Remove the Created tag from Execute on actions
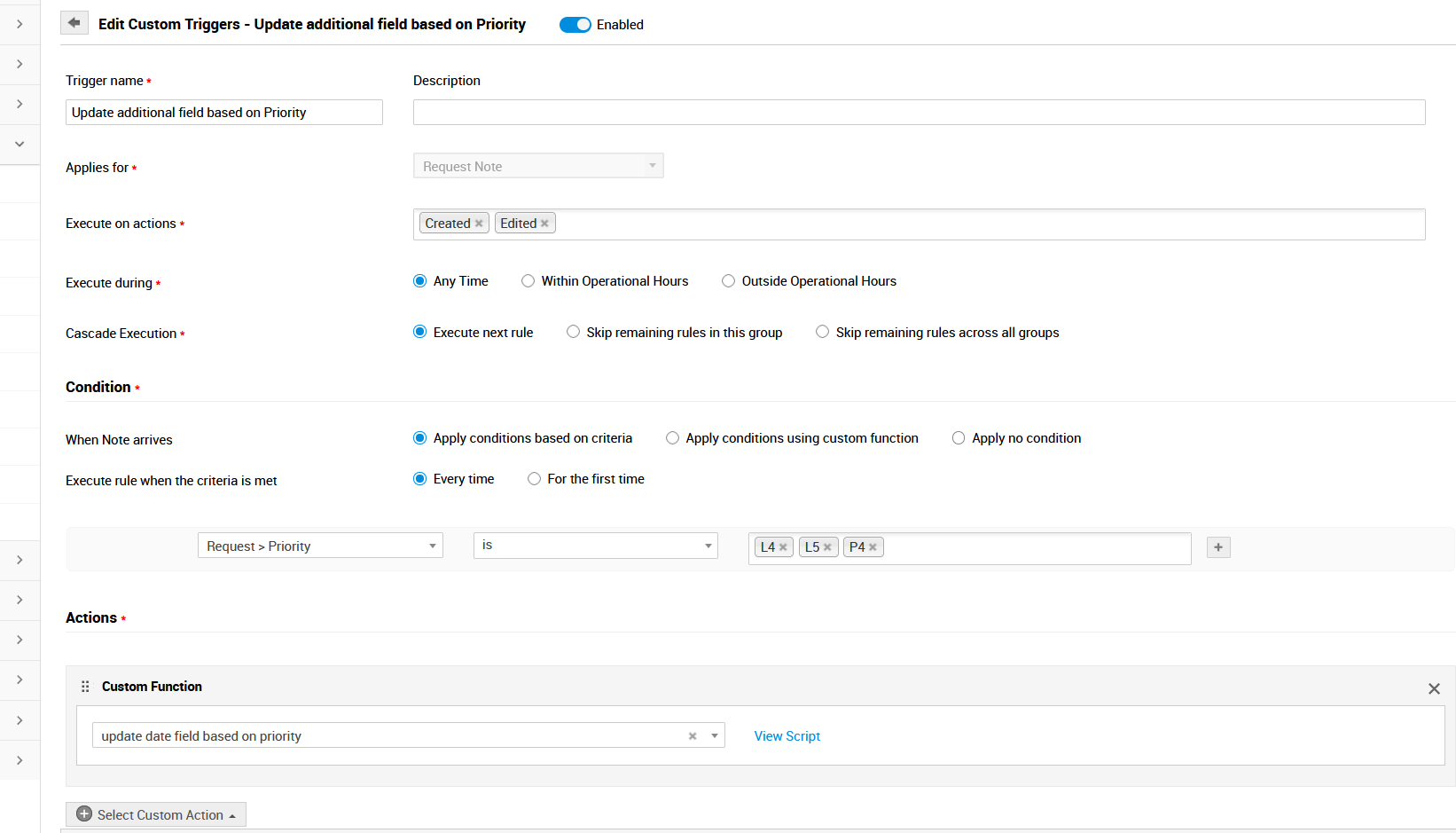The height and width of the screenshot is (833, 1456). pos(479,224)
